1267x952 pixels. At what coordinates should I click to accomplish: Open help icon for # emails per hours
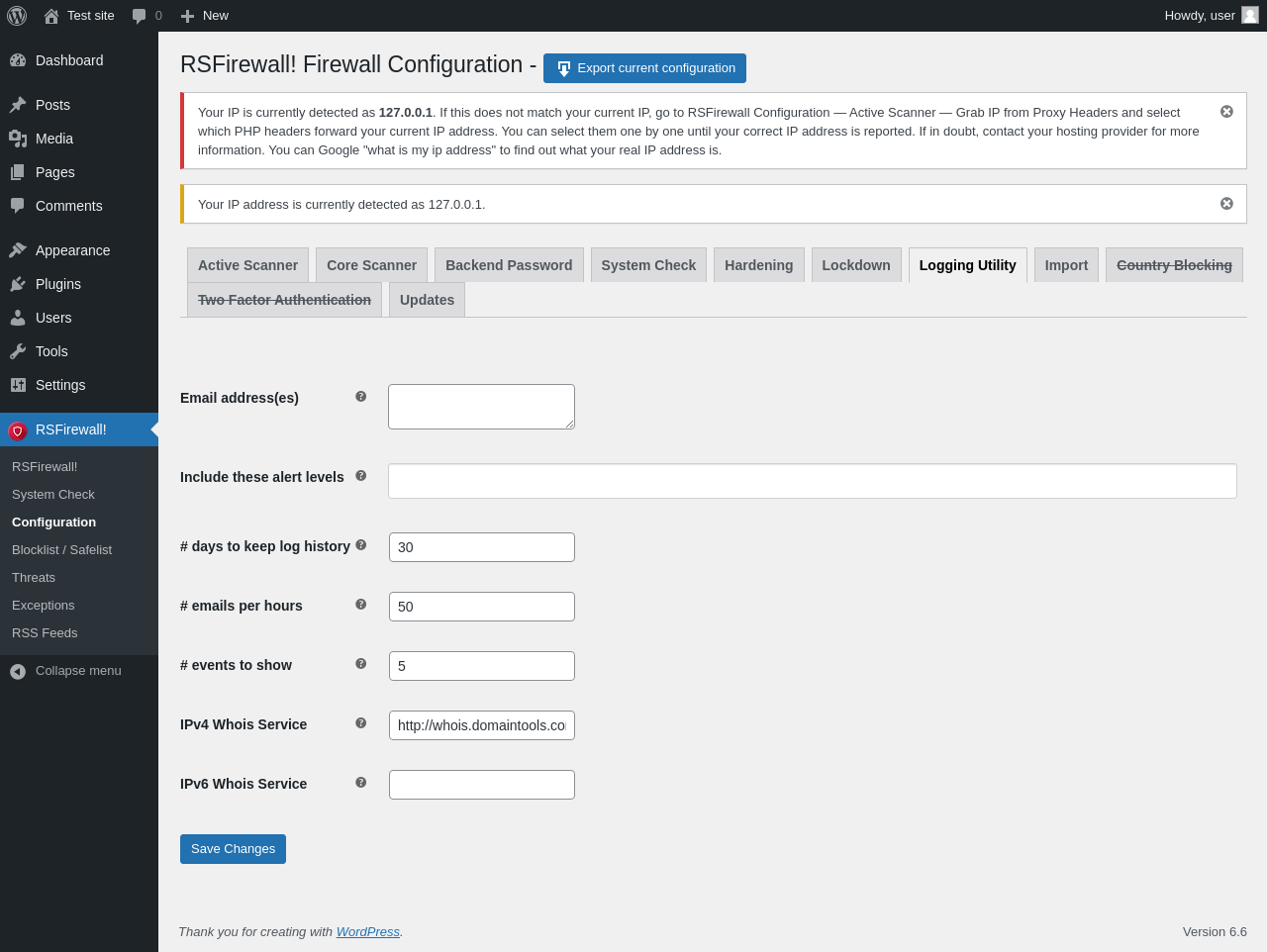pos(360,604)
